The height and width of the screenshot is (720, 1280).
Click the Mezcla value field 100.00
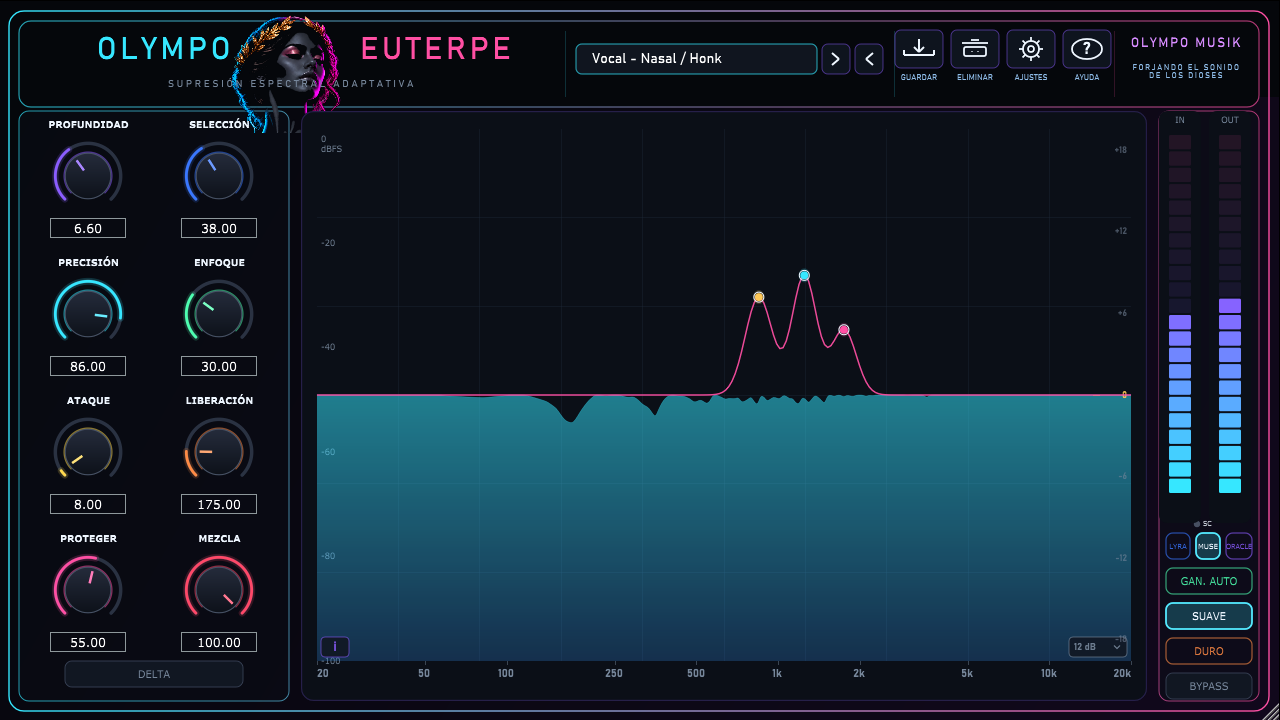click(219, 642)
